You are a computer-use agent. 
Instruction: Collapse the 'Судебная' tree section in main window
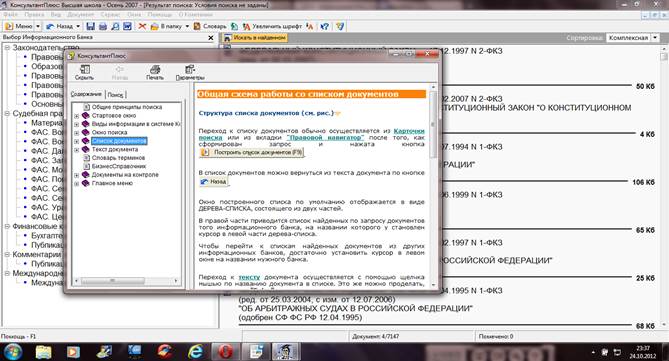[7, 114]
